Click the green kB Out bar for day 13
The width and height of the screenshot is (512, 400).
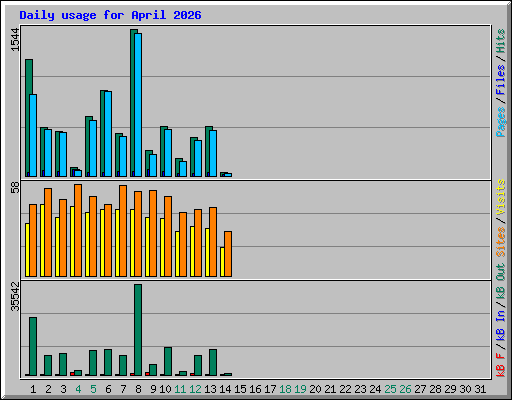tap(213, 362)
